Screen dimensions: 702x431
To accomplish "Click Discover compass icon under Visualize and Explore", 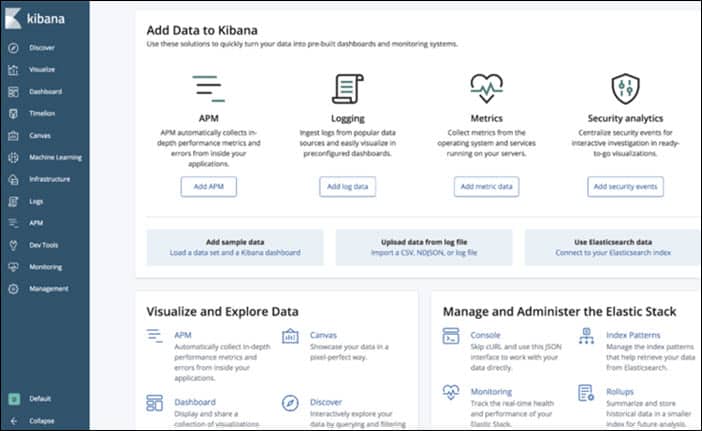I will [x=290, y=403].
